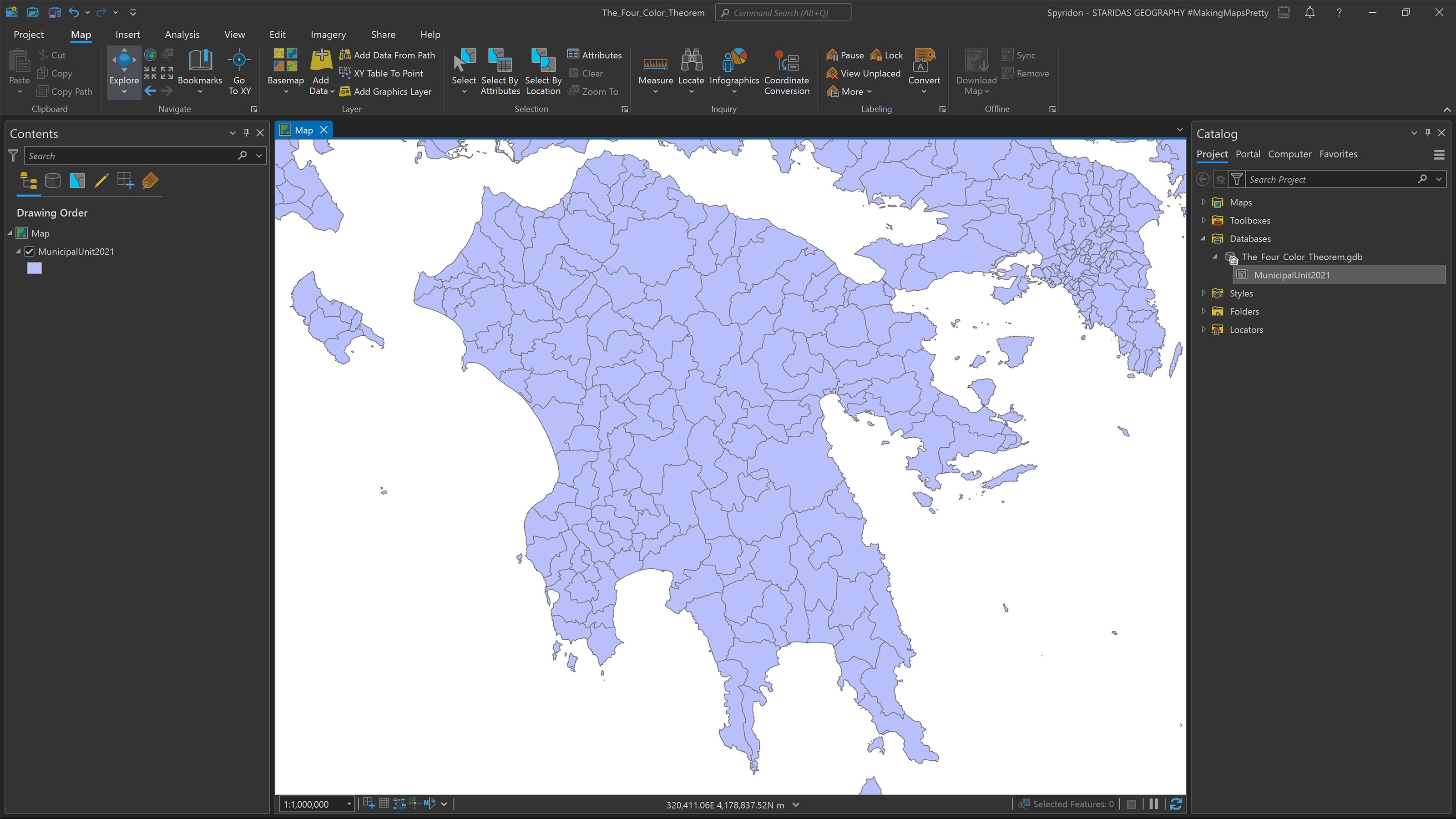The height and width of the screenshot is (819, 1456).
Task: Switch Contents panel to List By Editing view
Action: point(102,181)
